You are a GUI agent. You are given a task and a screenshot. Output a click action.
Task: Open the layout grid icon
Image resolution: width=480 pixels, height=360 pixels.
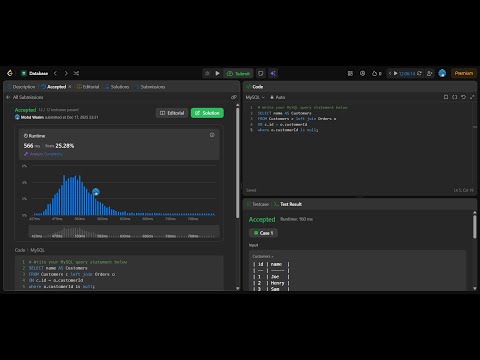point(350,73)
